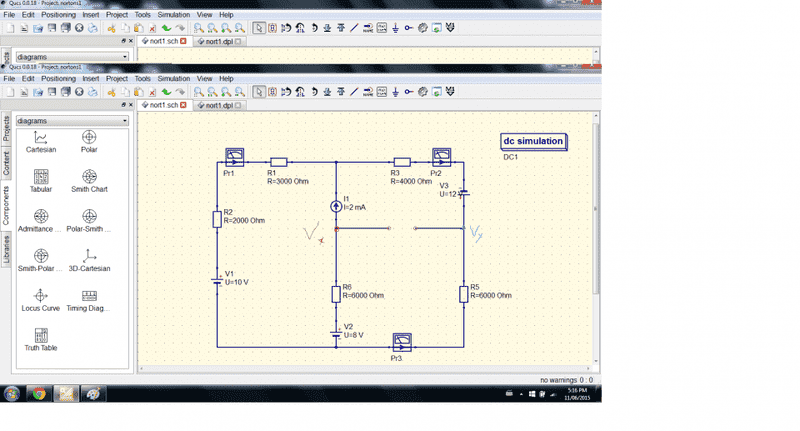Viewport: 800px width, 431px height.
Task: Open the Simulation menu
Action: 173,79
